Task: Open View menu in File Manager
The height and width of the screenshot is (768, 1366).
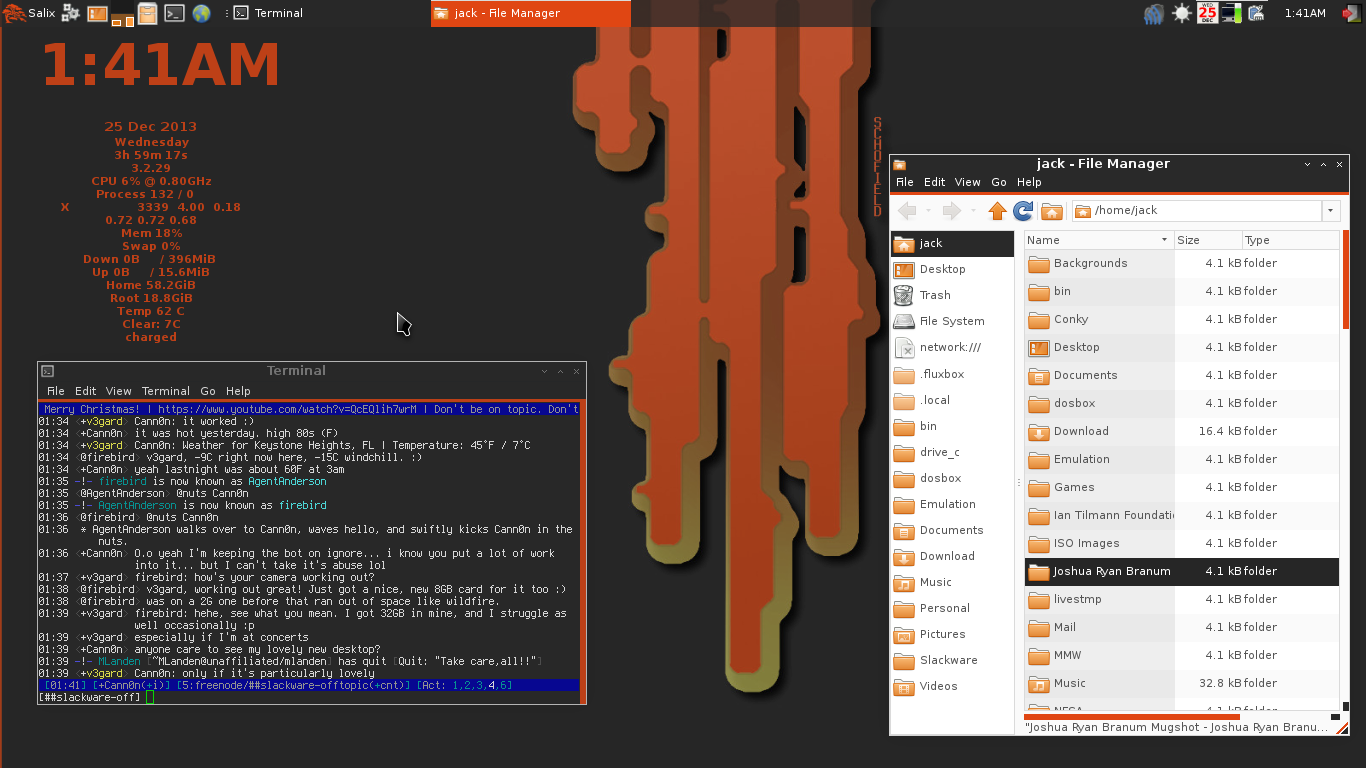Action: (x=967, y=182)
